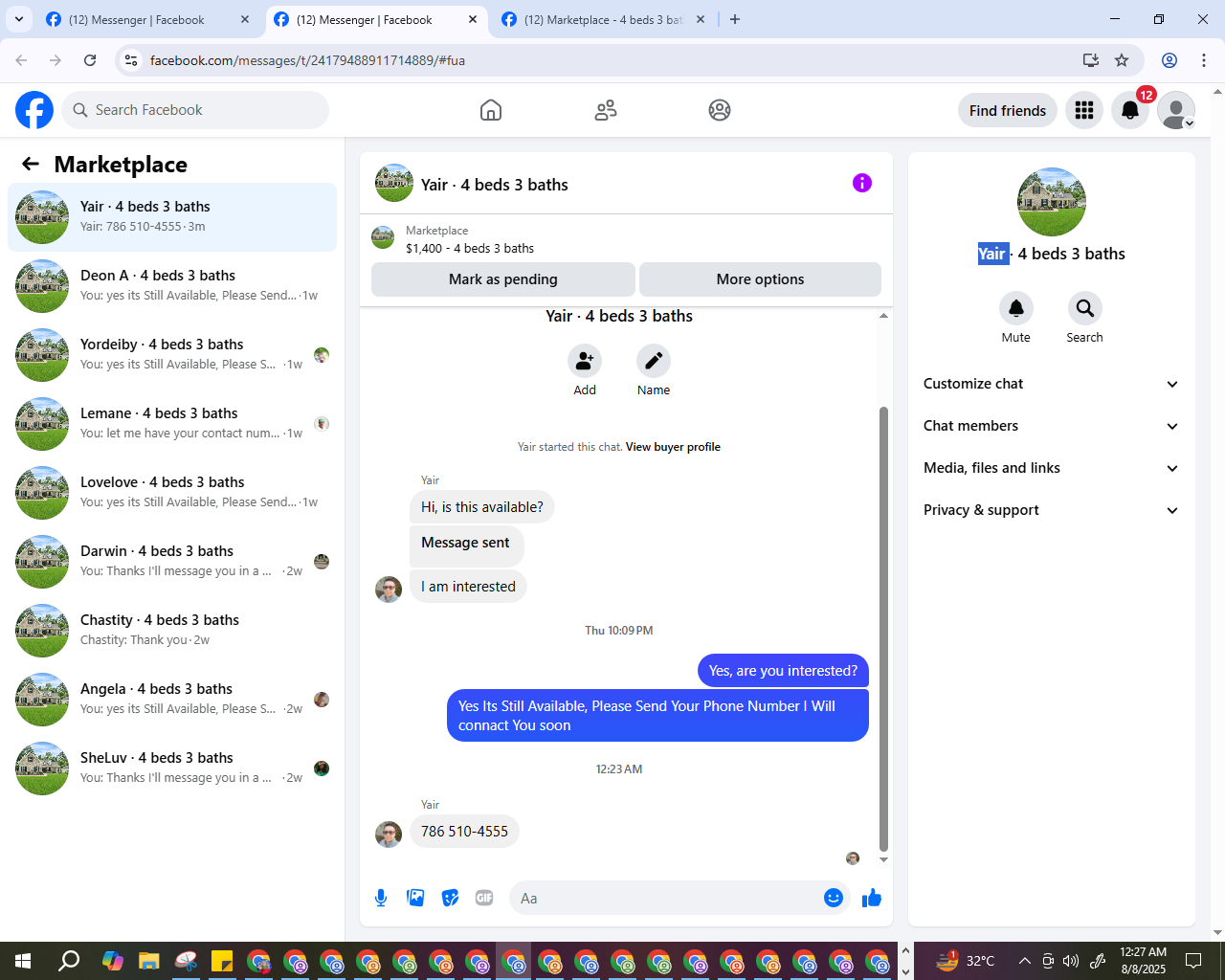Open the Friends icon in top navigation
The width and height of the screenshot is (1225, 980).
click(606, 110)
